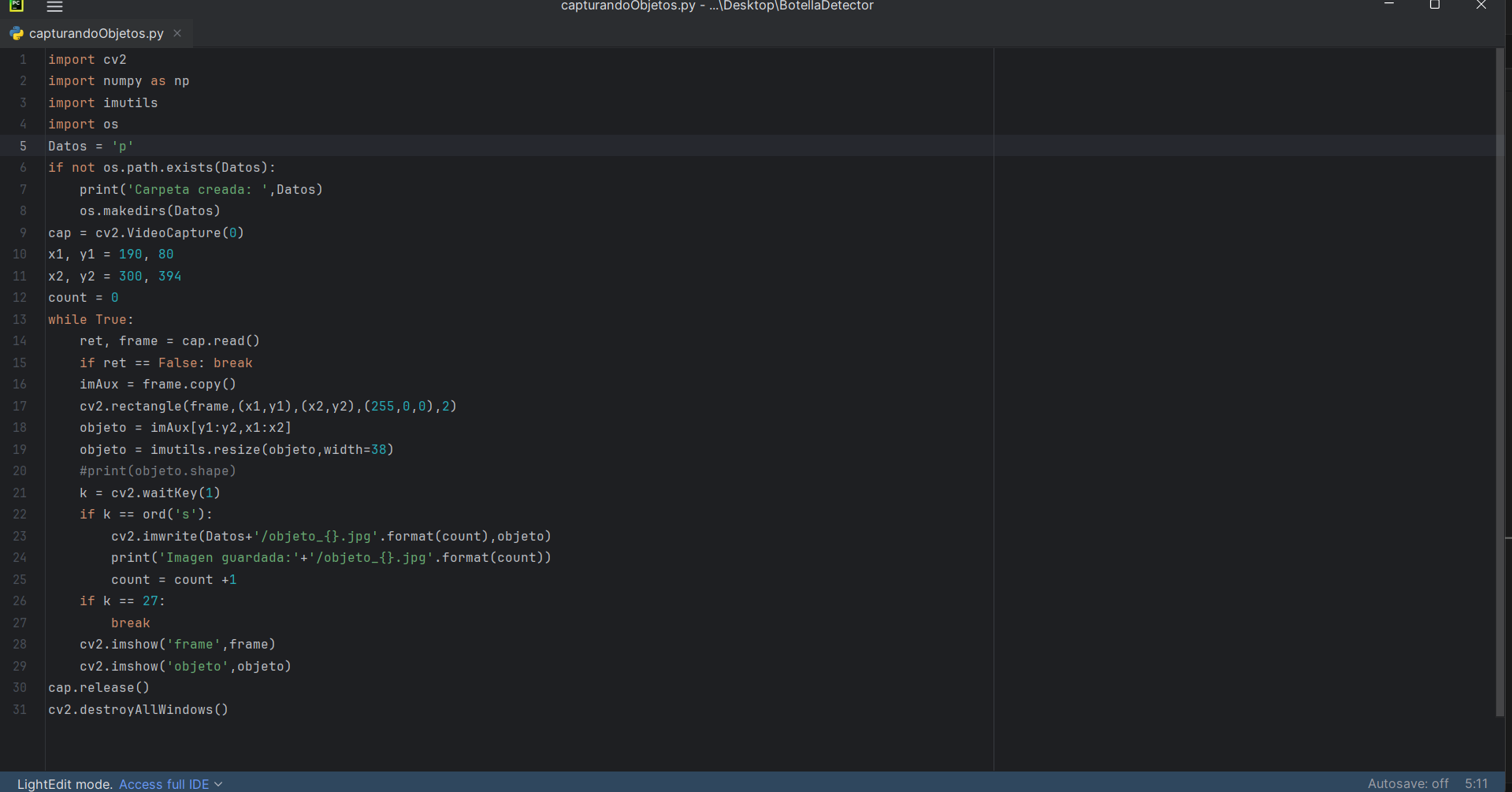Click the cv2.rectangle call line
This screenshot has height=792, width=1512.
(x=268, y=406)
